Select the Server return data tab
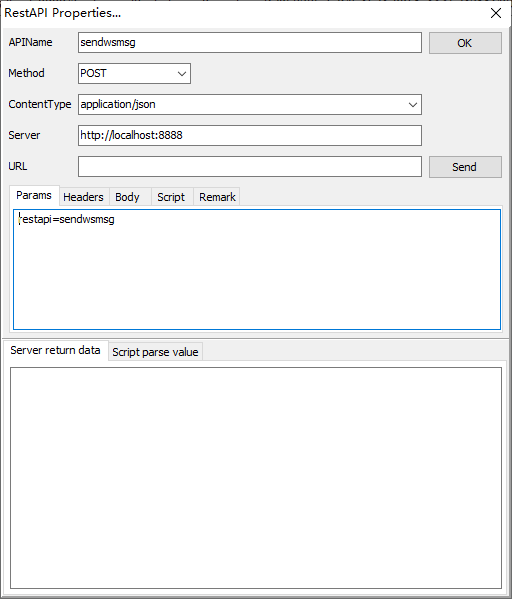Viewport: 512px width, 599px height. (55, 350)
